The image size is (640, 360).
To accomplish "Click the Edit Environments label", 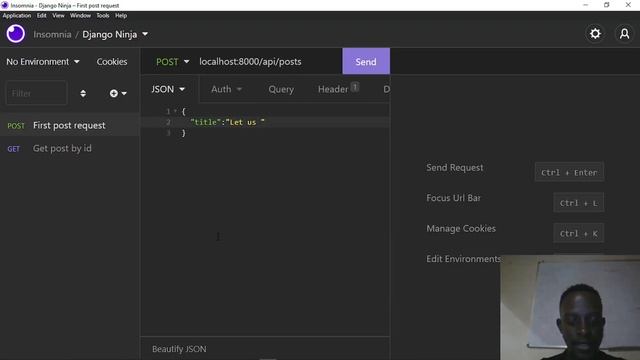I will coord(463,259).
